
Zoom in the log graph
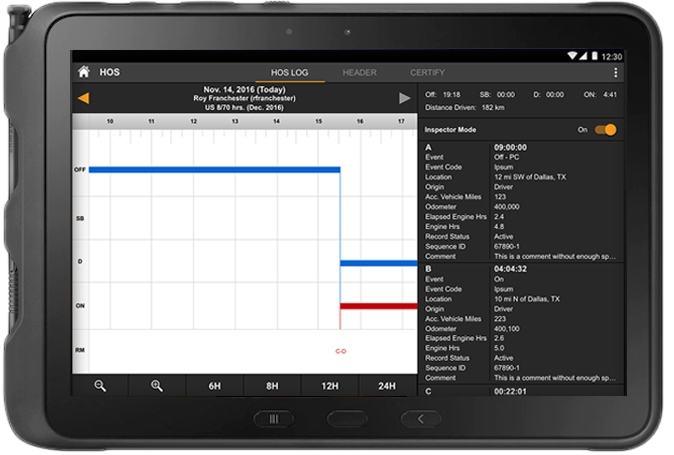pos(157,386)
